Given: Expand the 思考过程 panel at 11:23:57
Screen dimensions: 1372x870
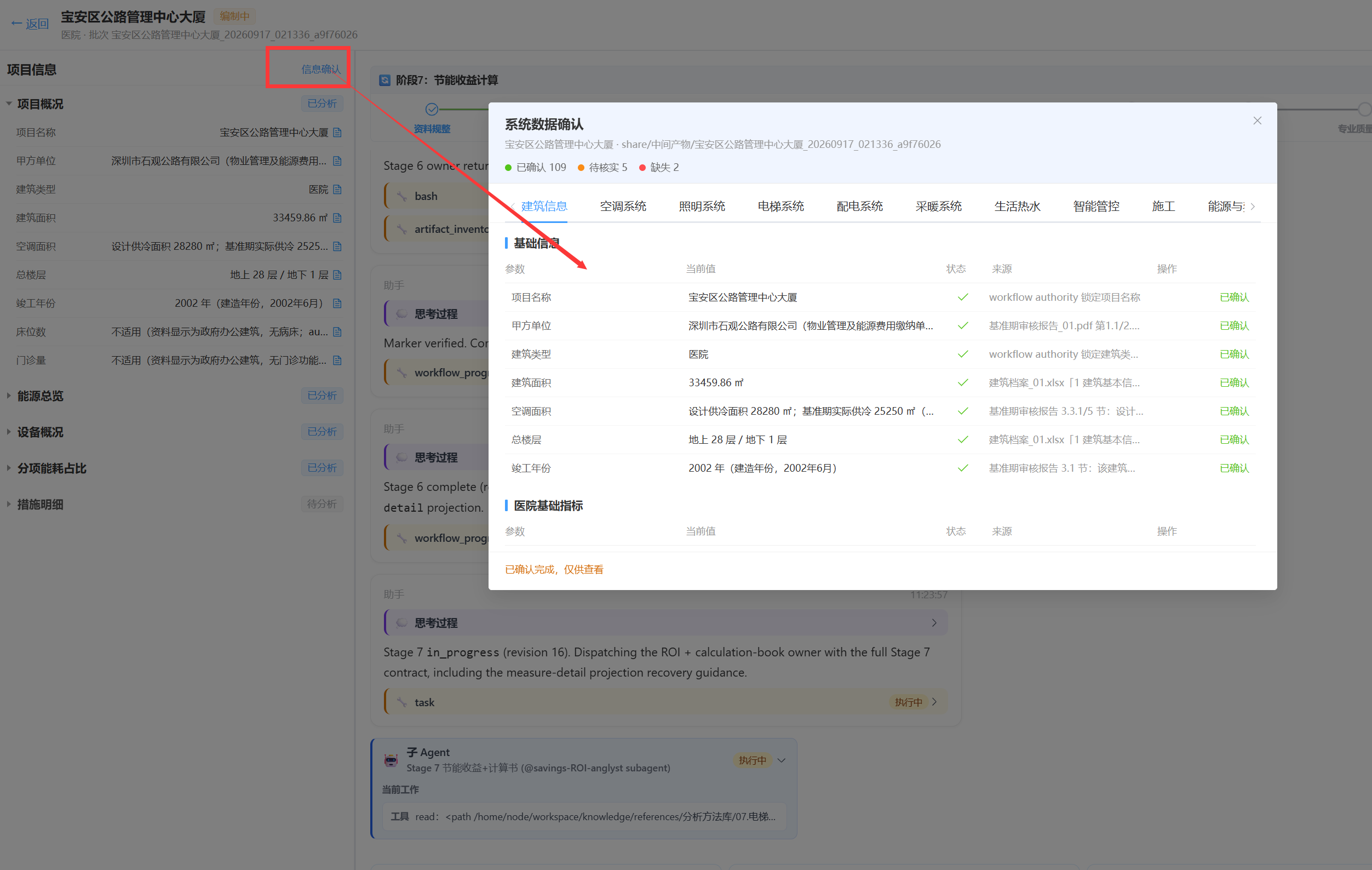Looking at the screenshot, I should pyautogui.click(x=665, y=623).
